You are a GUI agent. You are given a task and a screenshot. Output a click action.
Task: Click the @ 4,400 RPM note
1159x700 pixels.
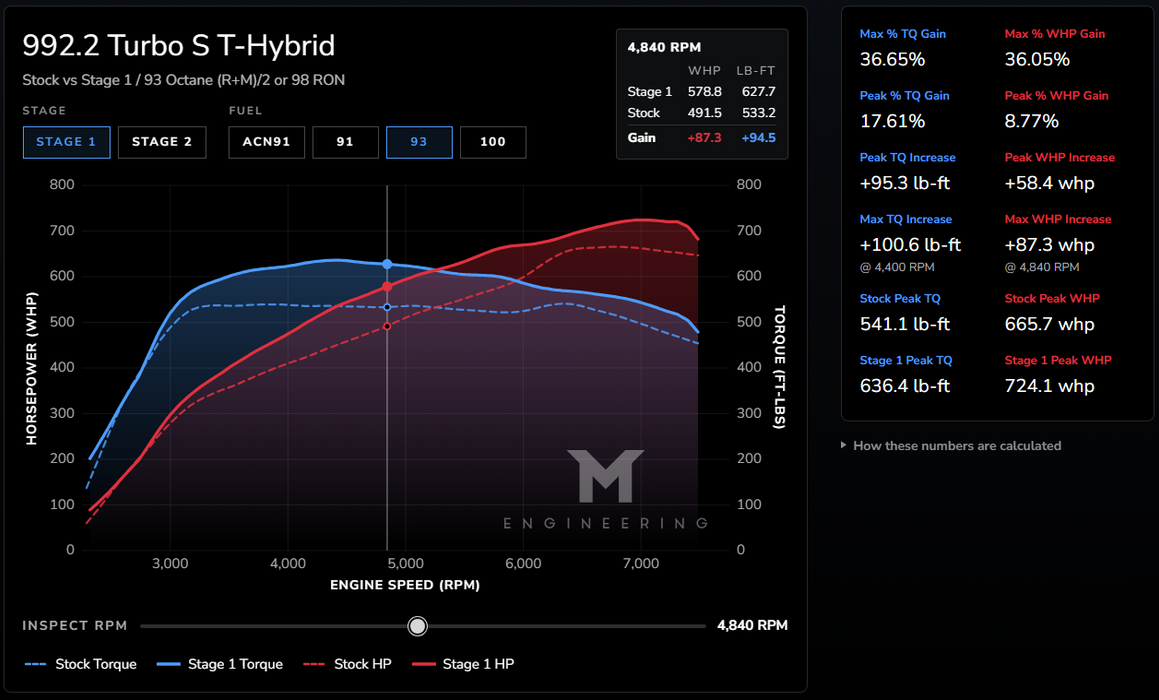coord(897,267)
